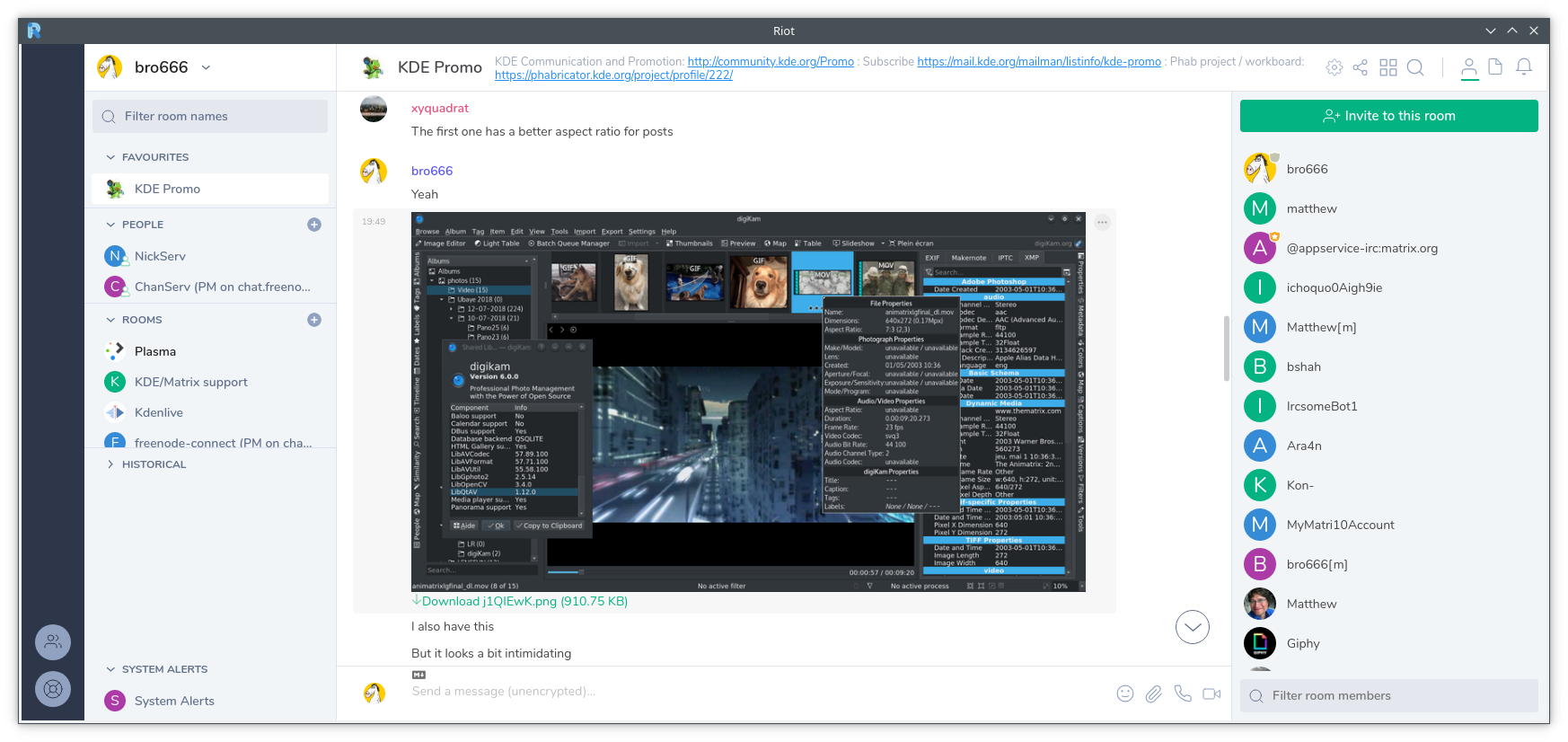Start a video call
The width and height of the screenshot is (1568, 742).
tap(1211, 693)
